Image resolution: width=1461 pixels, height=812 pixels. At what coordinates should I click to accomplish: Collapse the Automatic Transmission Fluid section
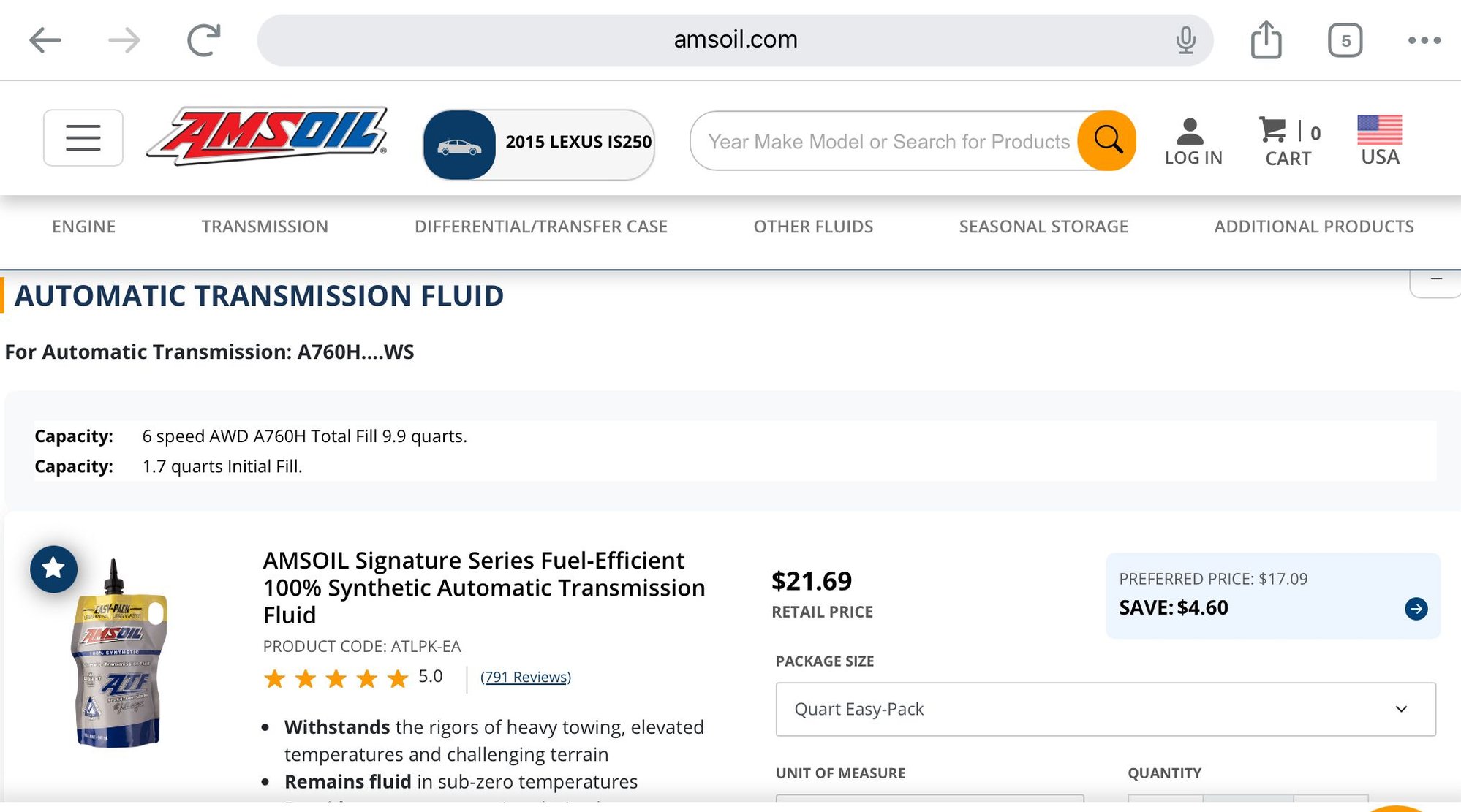(x=1435, y=280)
